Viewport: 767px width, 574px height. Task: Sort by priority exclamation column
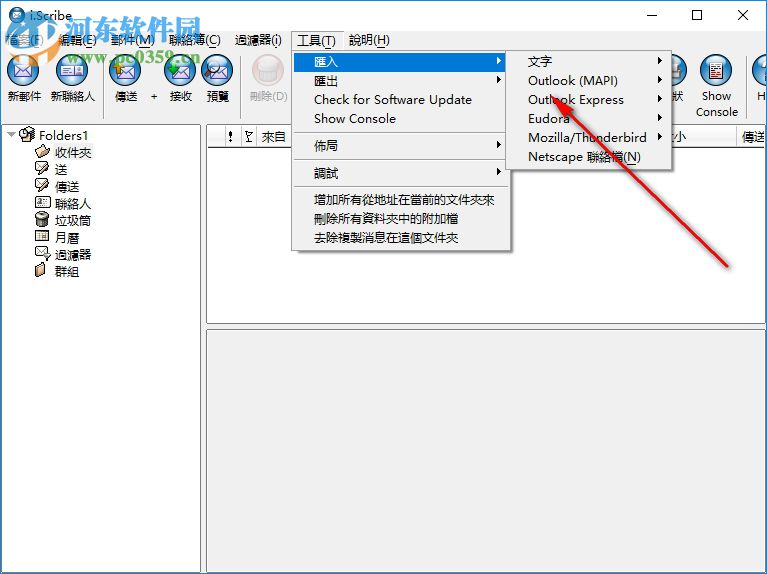coord(230,137)
